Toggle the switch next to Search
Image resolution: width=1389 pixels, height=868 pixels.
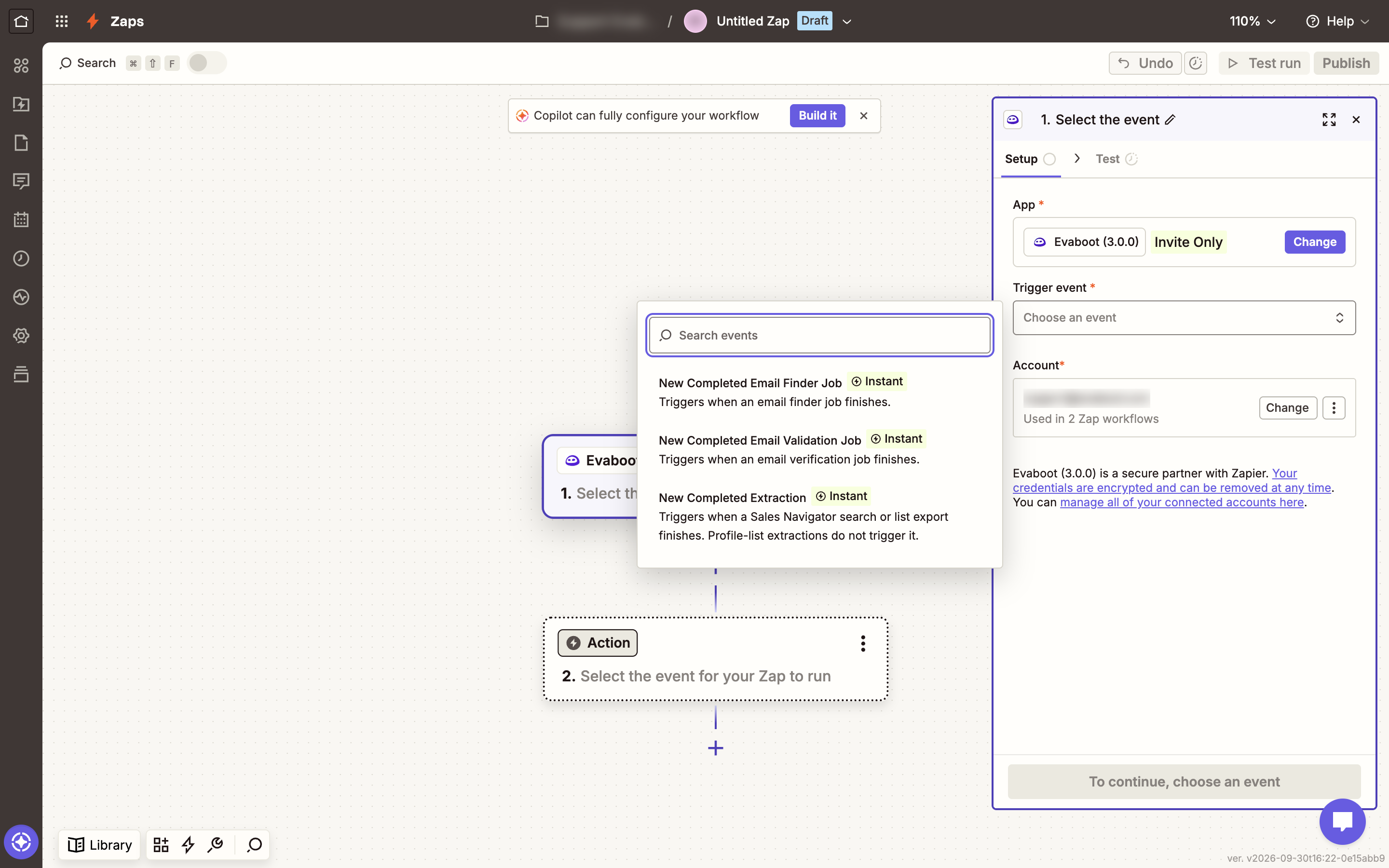coord(206,63)
